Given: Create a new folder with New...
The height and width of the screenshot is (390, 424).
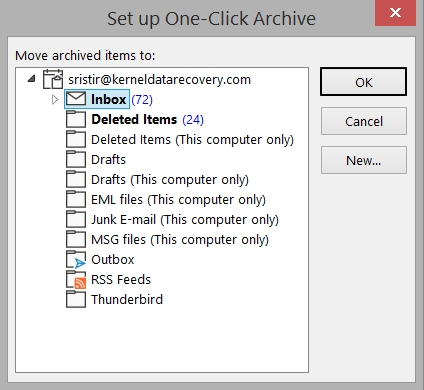Looking at the screenshot, I should coord(364,160).
